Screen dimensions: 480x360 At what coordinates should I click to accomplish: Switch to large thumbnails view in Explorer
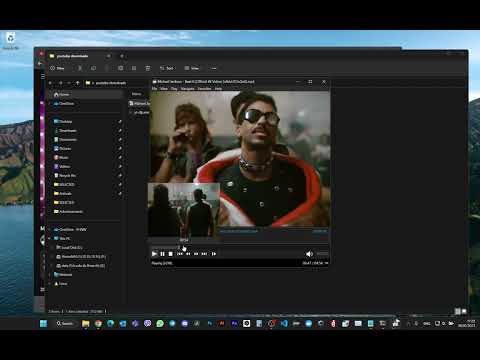[x=464, y=311]
